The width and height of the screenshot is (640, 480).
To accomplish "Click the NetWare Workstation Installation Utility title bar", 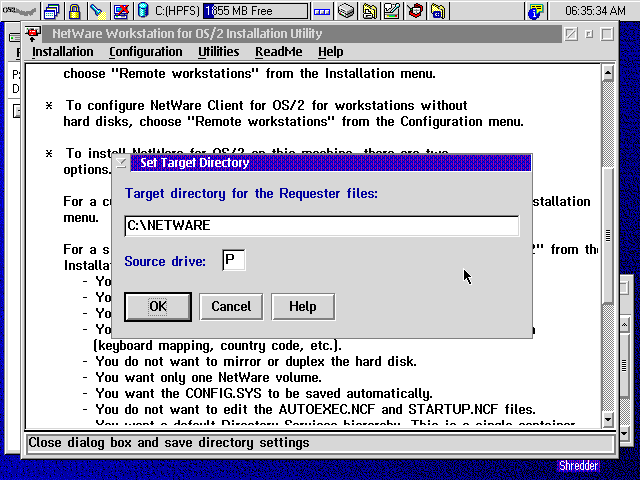I will coord(302,33).
